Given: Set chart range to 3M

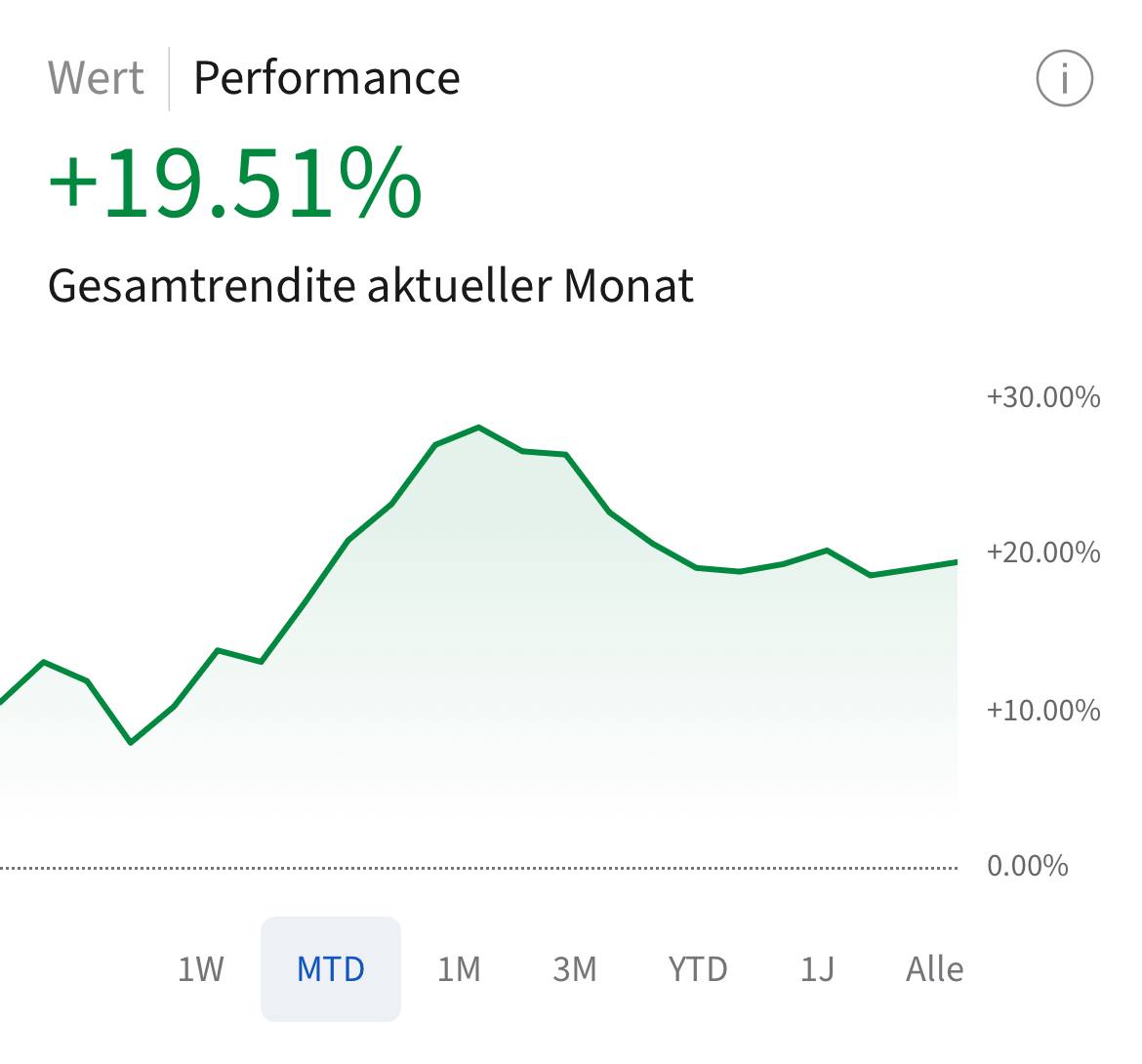Looking at the screenshot, I should pyautogui.click(x=574, y=969).
